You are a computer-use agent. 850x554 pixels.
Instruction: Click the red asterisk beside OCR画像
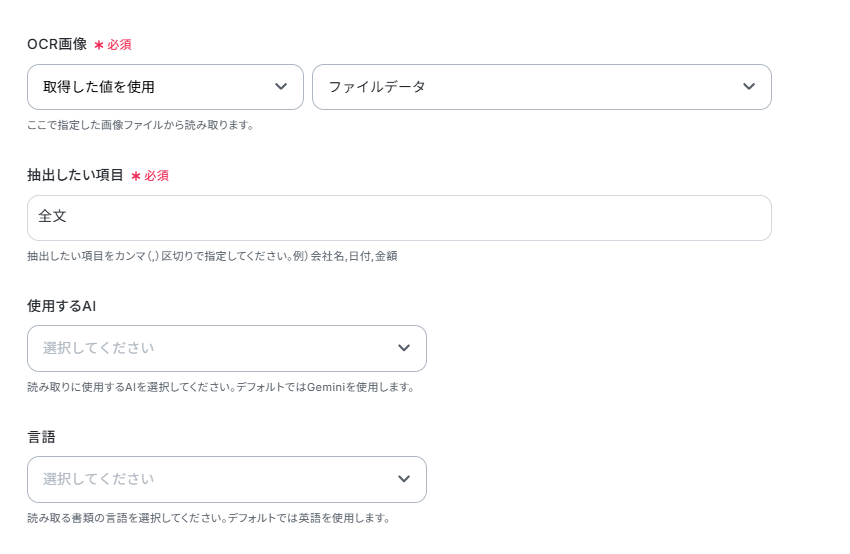99,45
